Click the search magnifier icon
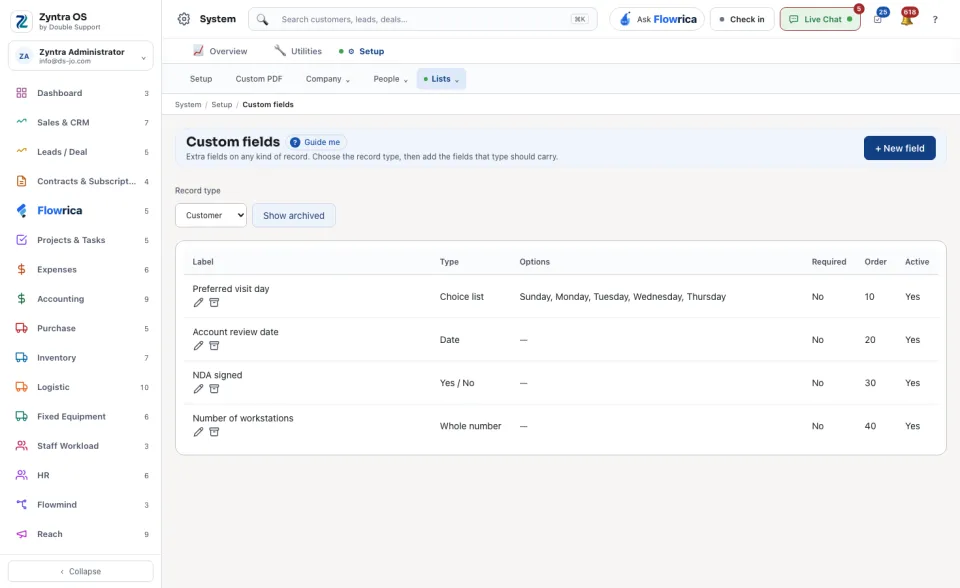 262,20
